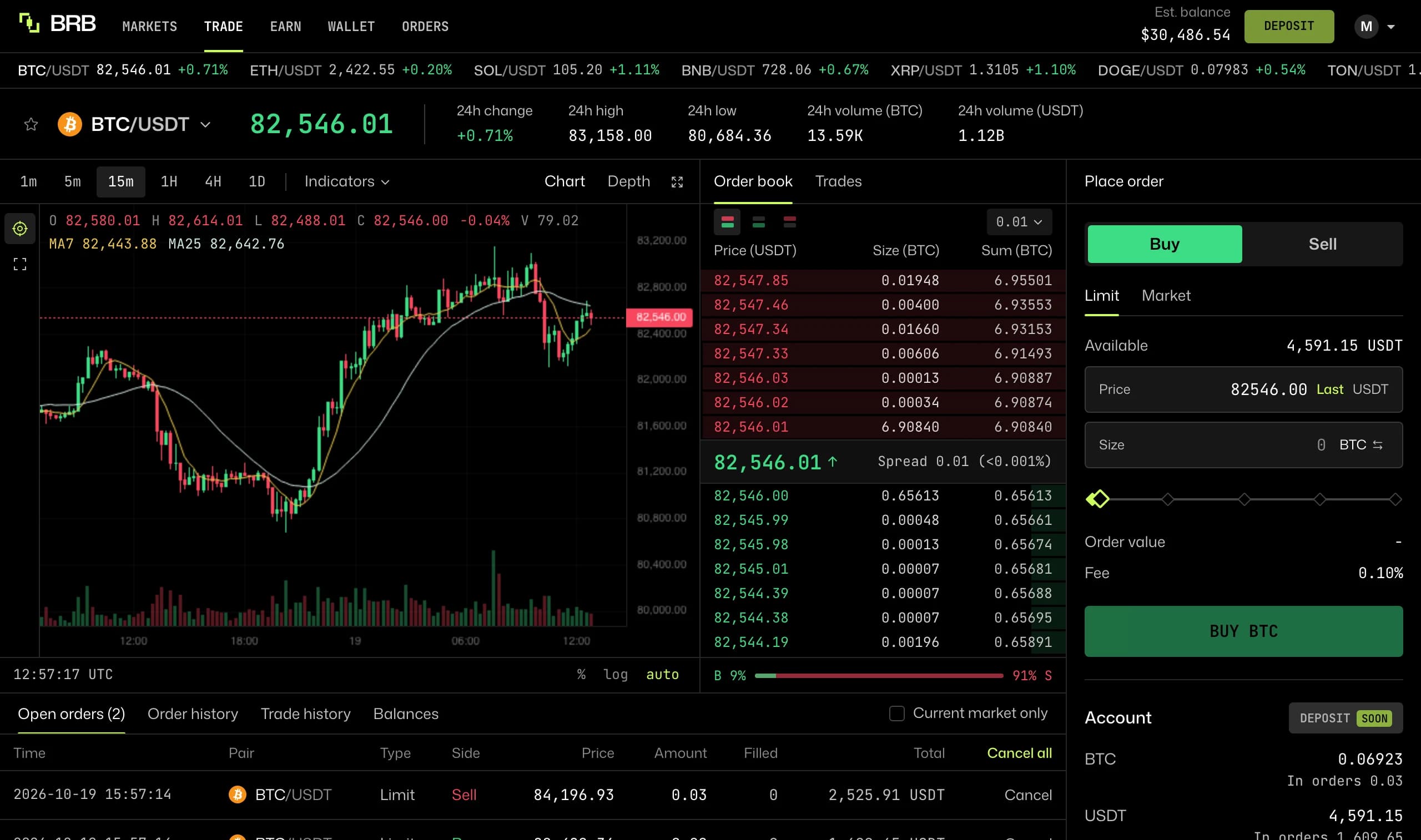Click the green DEPOSIT button in header
The width and height of the screenshot is (1421, 840).
coord(1288,27)
